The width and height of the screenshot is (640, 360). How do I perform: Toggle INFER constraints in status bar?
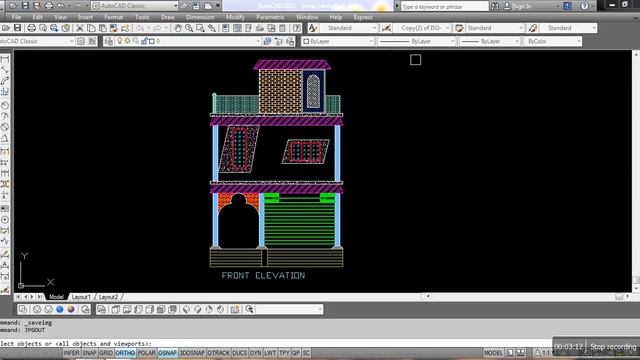71,353
